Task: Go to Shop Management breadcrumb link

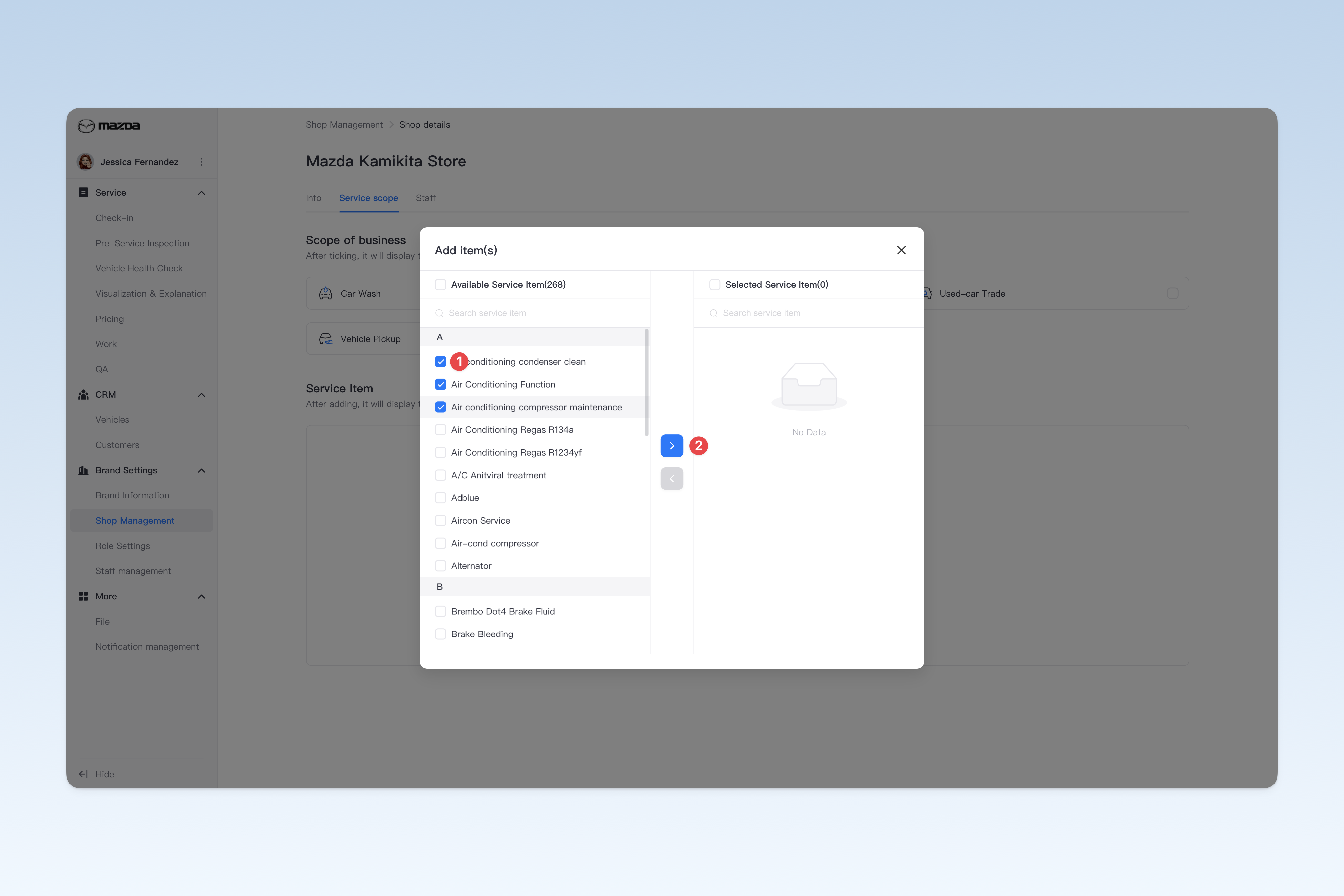Action: [x=344, y=124]
